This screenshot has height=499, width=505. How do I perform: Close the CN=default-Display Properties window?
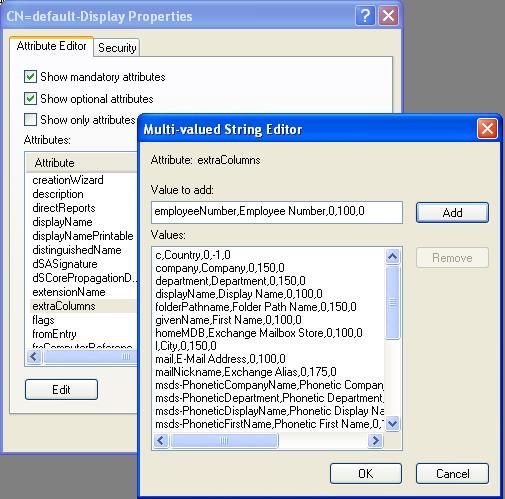(388, 16)
